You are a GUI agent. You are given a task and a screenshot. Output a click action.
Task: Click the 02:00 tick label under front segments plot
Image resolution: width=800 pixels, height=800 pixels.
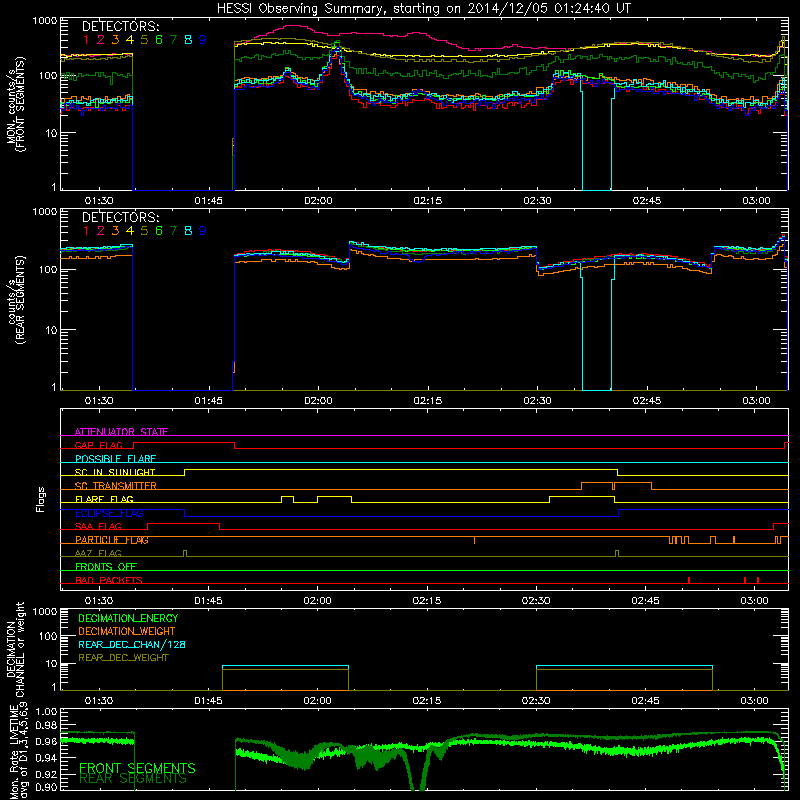(318, 201)
